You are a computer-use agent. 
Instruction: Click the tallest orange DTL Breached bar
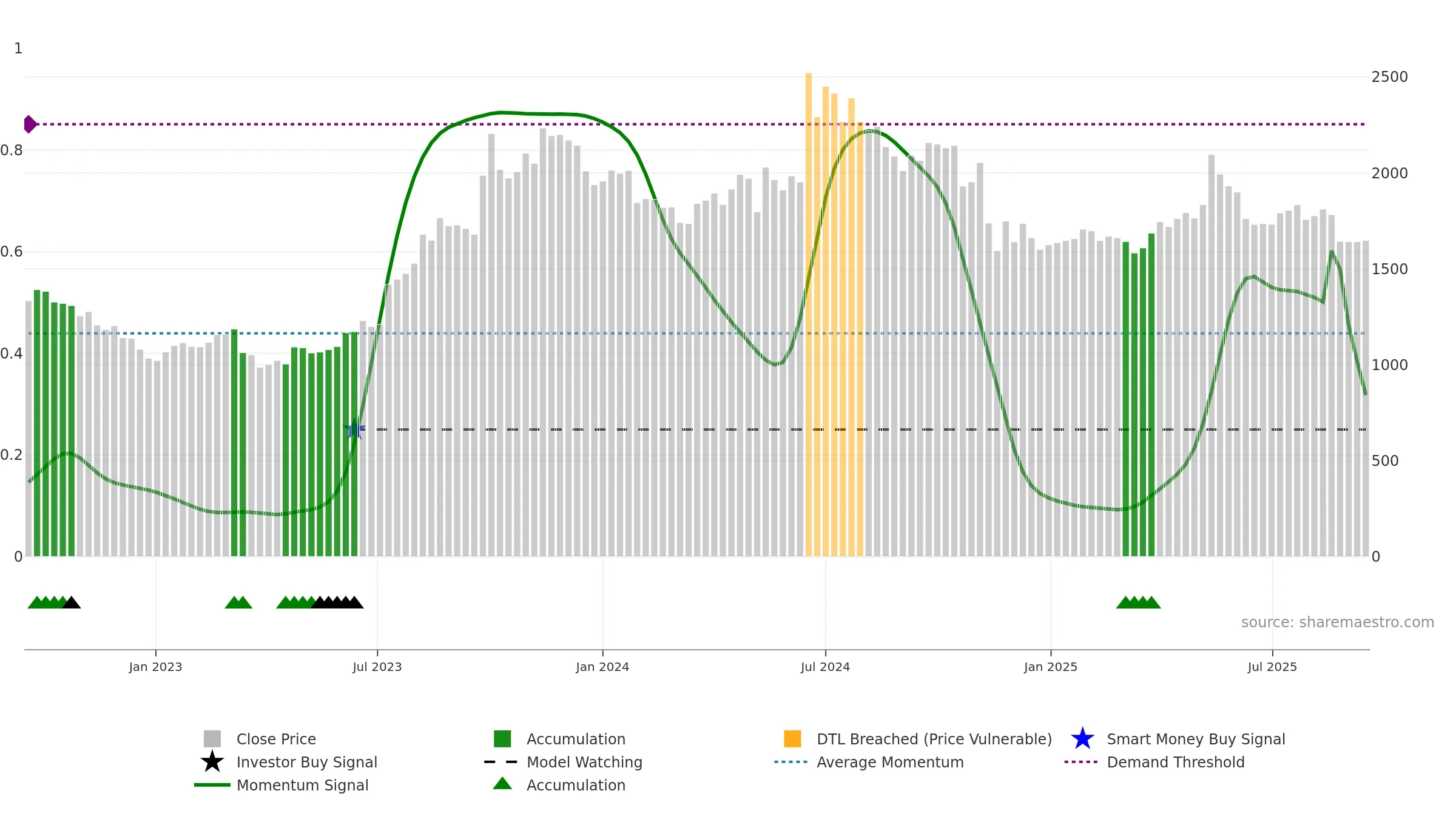click(809, 314)
